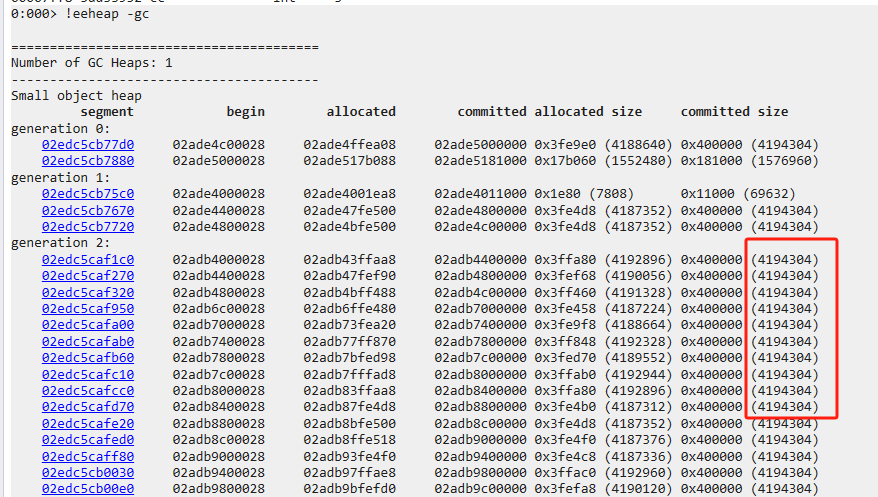Open segment link 02edc5cb7720
The width and height of the screenshot is (878, 497).
point(88,227)
